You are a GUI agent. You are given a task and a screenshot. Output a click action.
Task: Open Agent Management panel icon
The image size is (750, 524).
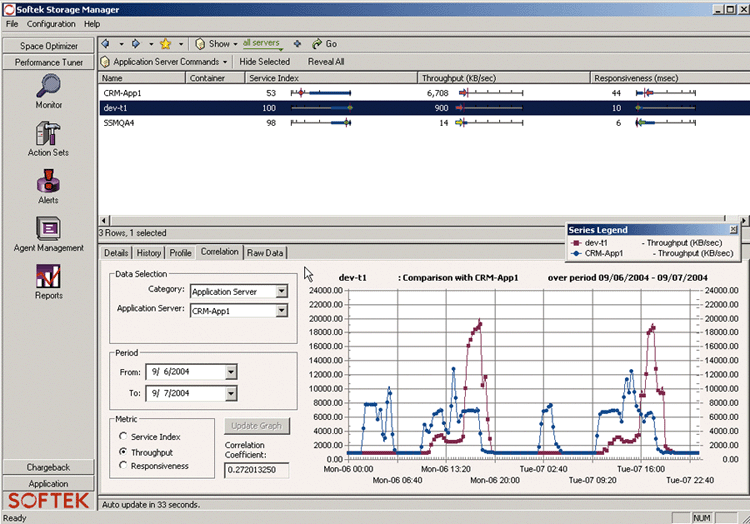48,229
